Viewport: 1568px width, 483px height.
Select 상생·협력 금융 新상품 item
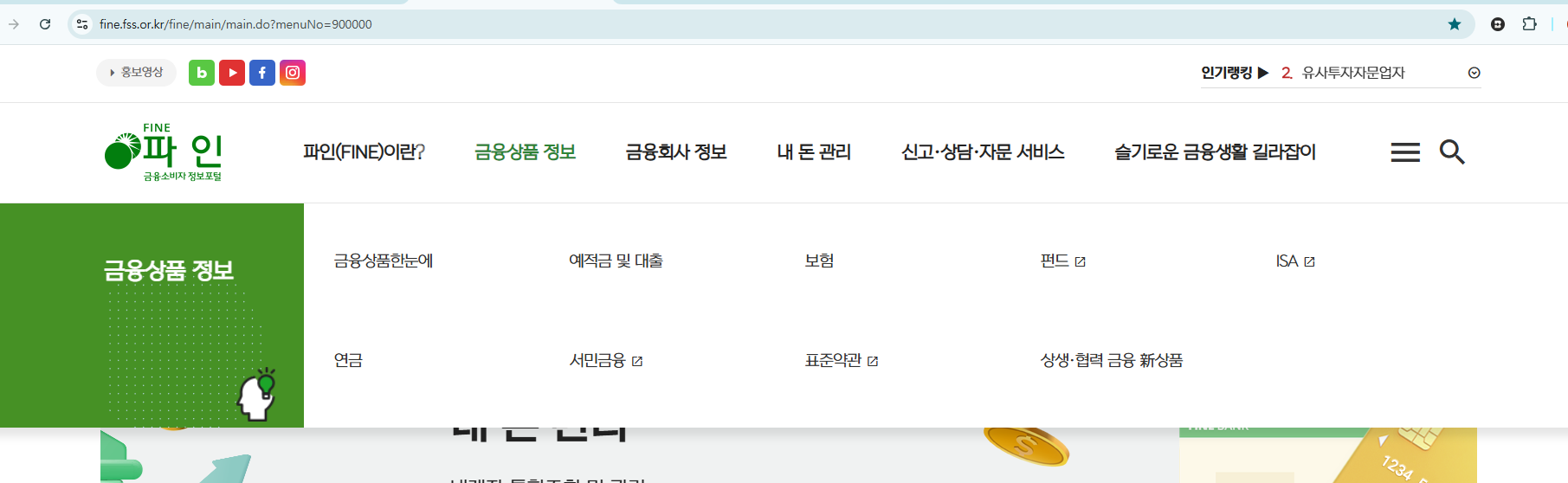1112,360
